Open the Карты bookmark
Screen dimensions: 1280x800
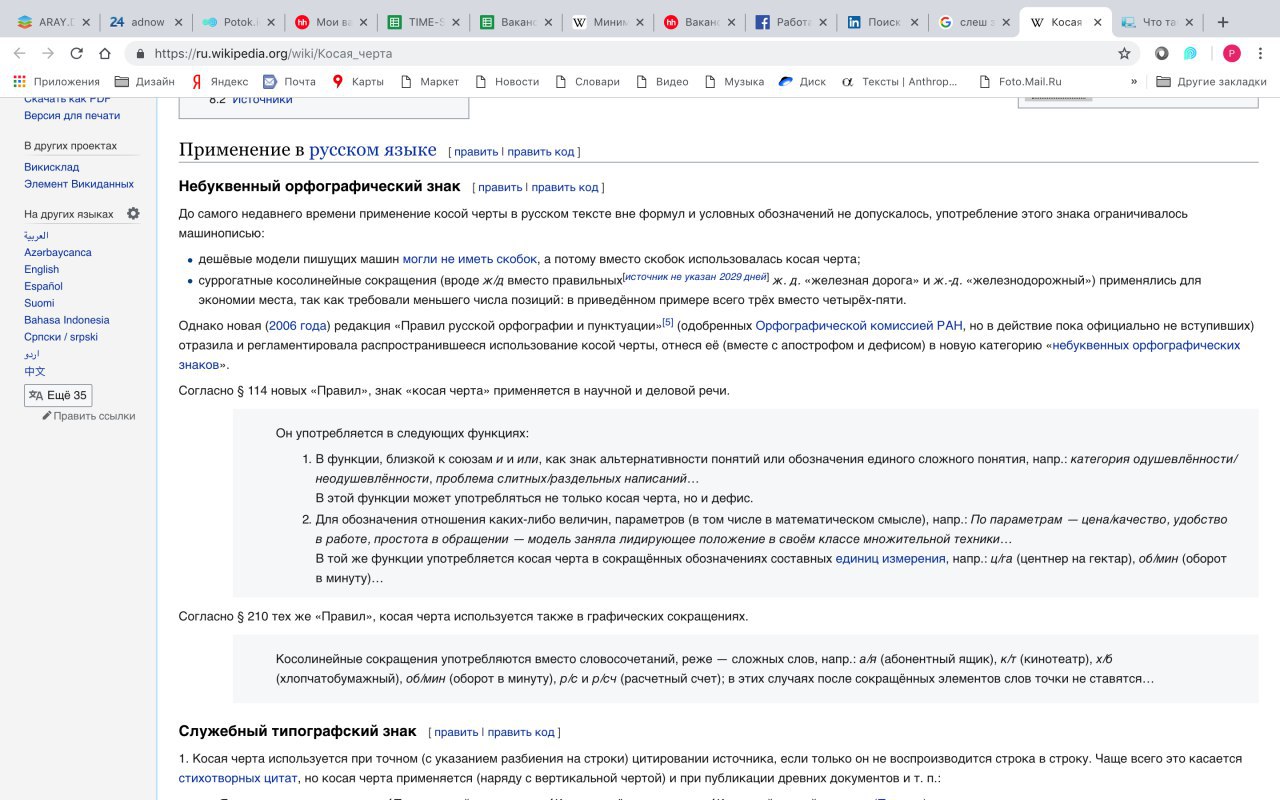[358, 81]
